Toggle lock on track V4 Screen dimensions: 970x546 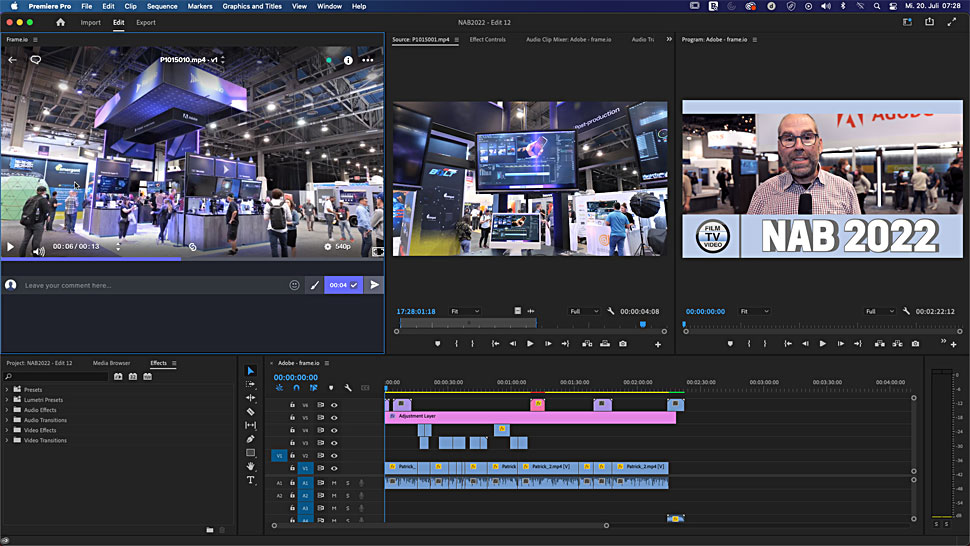click(293, 430)
